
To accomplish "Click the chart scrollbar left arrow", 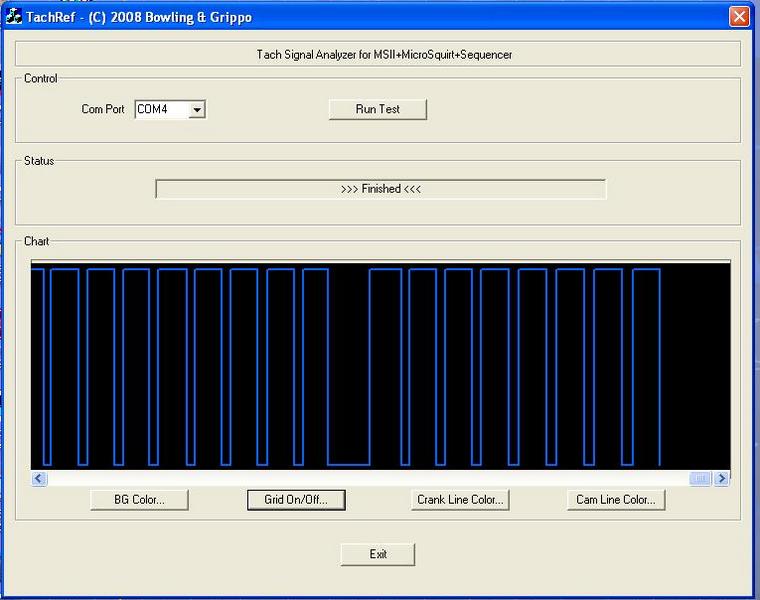I will tap(39, 479).
